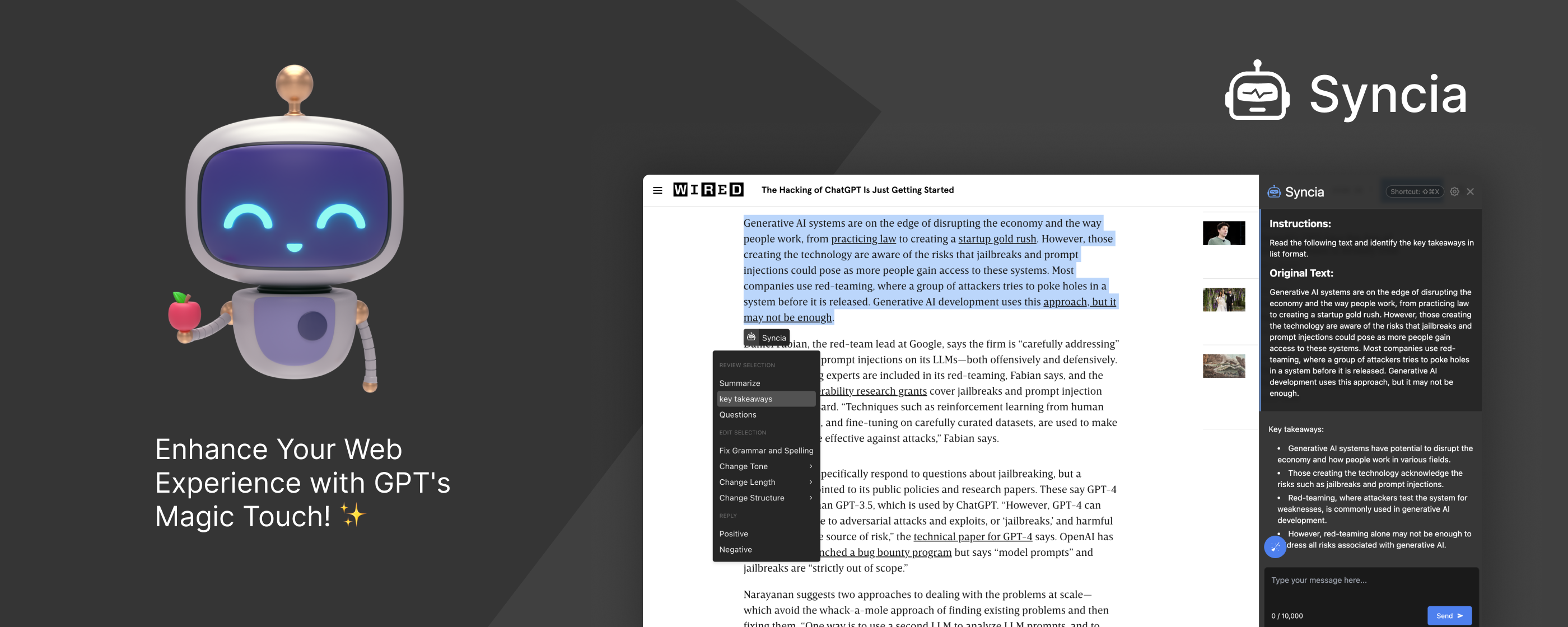1568x627 pixels.
Task: Click 'Negative' reply option in context menu
Action: [735, 549]
